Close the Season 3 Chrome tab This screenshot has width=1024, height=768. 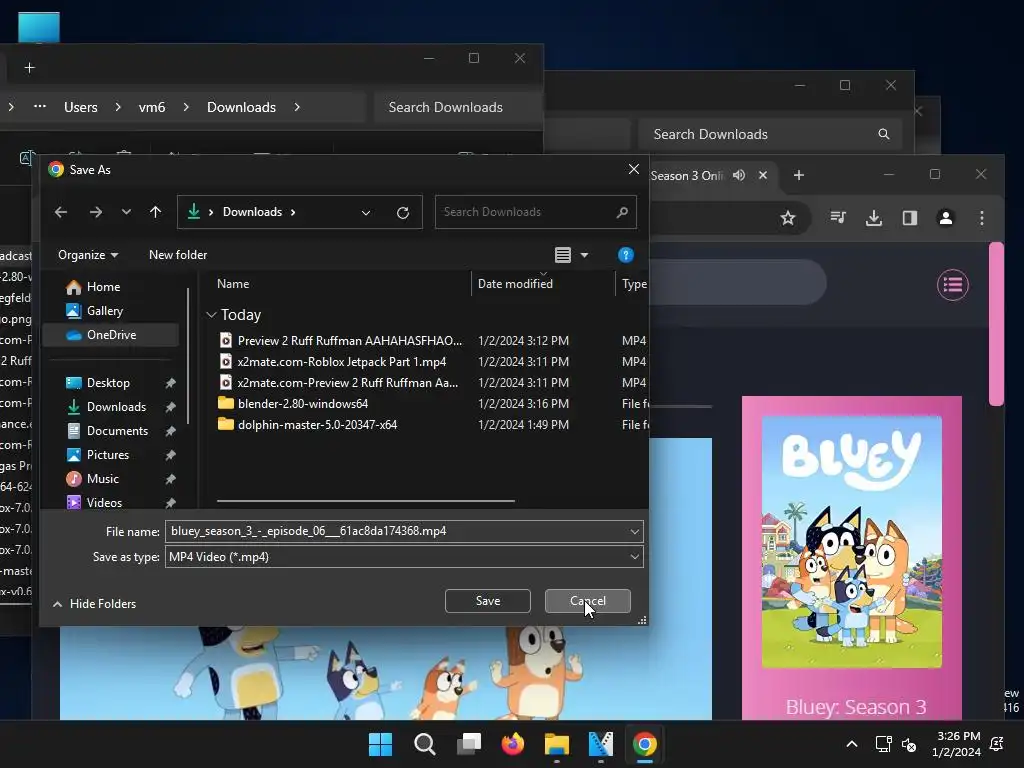point(763,175)
